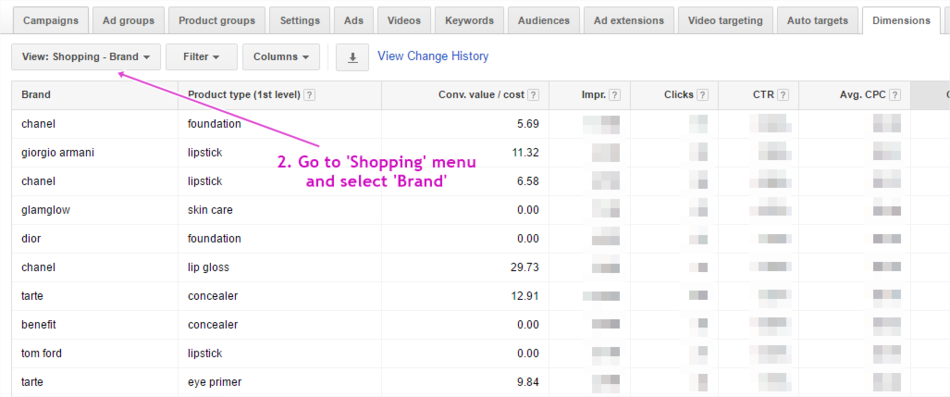Image resolution: width=950 pixels, height=397 pixels.
Task: Select the Dimensions tab
Action: (x=902, y=21)
